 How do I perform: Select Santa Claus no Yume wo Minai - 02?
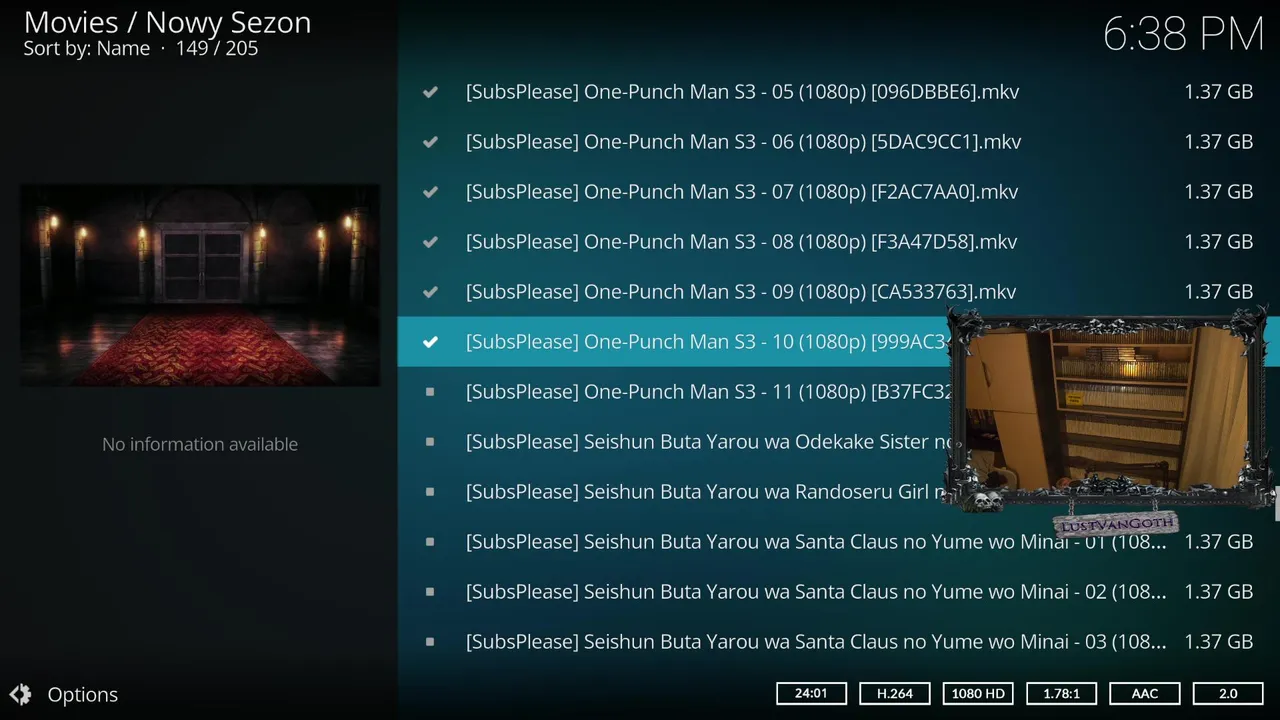(838, 592)
